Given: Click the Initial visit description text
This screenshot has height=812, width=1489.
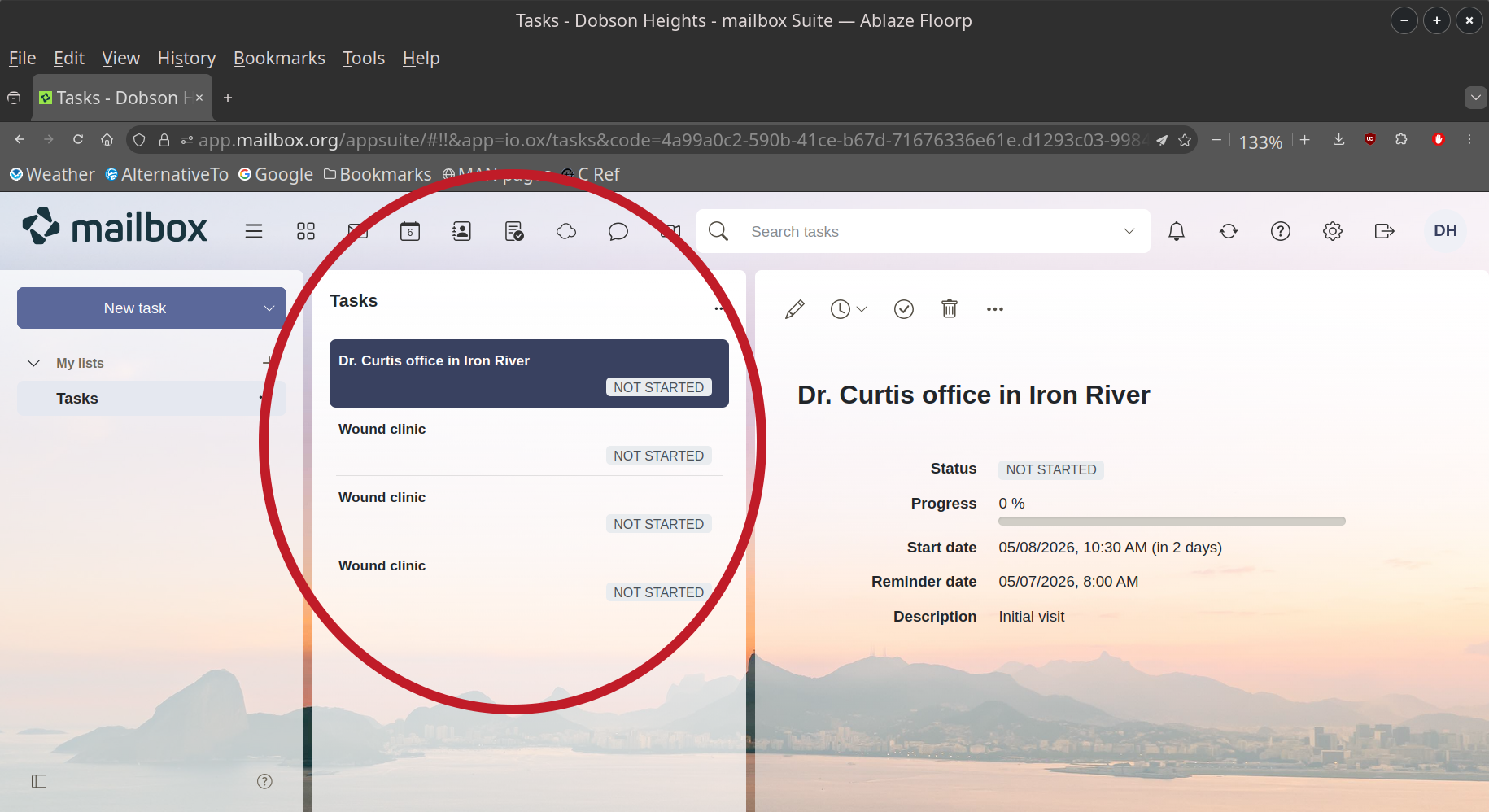Looking at the screenshot, I should [1032, 617].
